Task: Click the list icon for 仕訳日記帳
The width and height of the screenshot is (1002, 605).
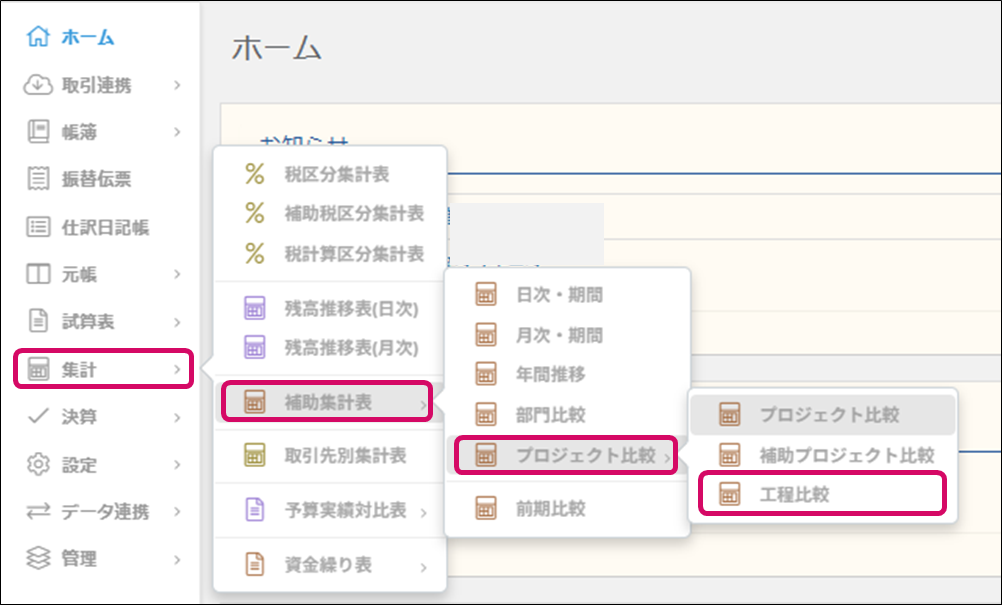Action: click(x=38, y=227)
